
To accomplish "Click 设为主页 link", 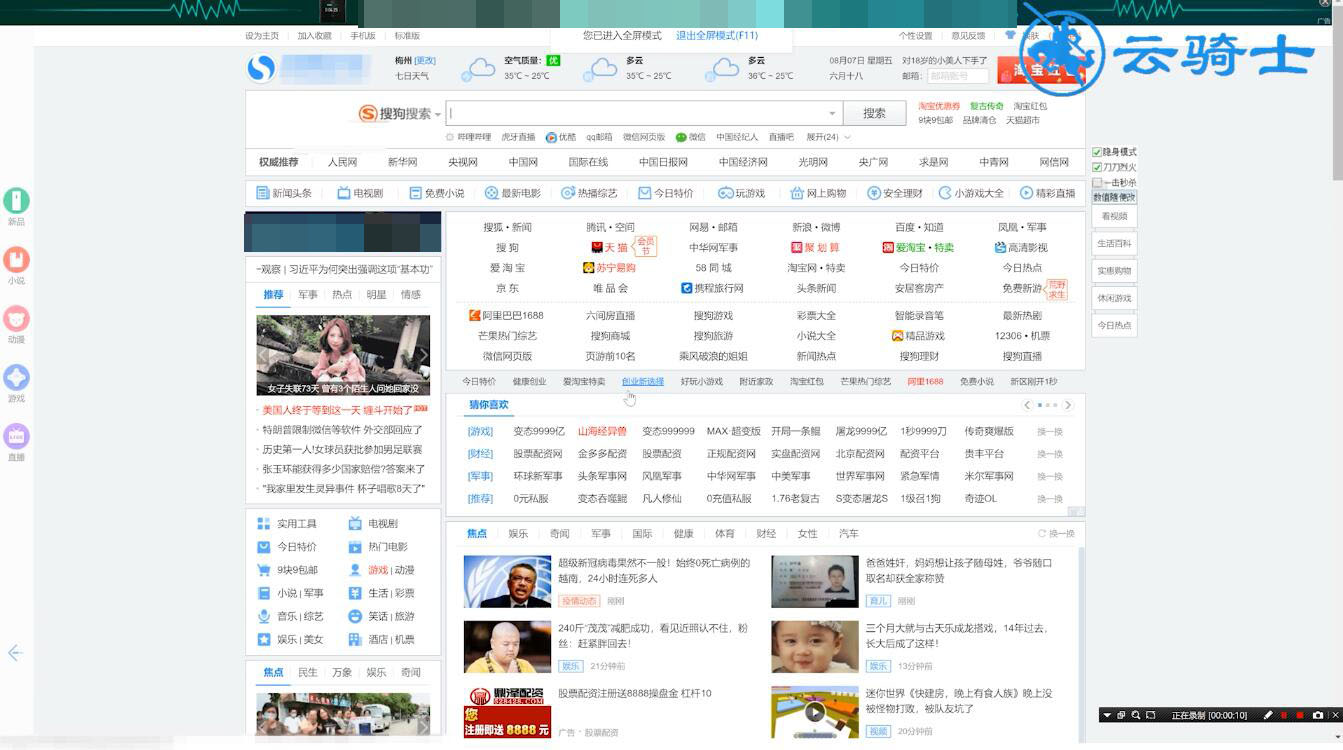I will click(262, 36).
